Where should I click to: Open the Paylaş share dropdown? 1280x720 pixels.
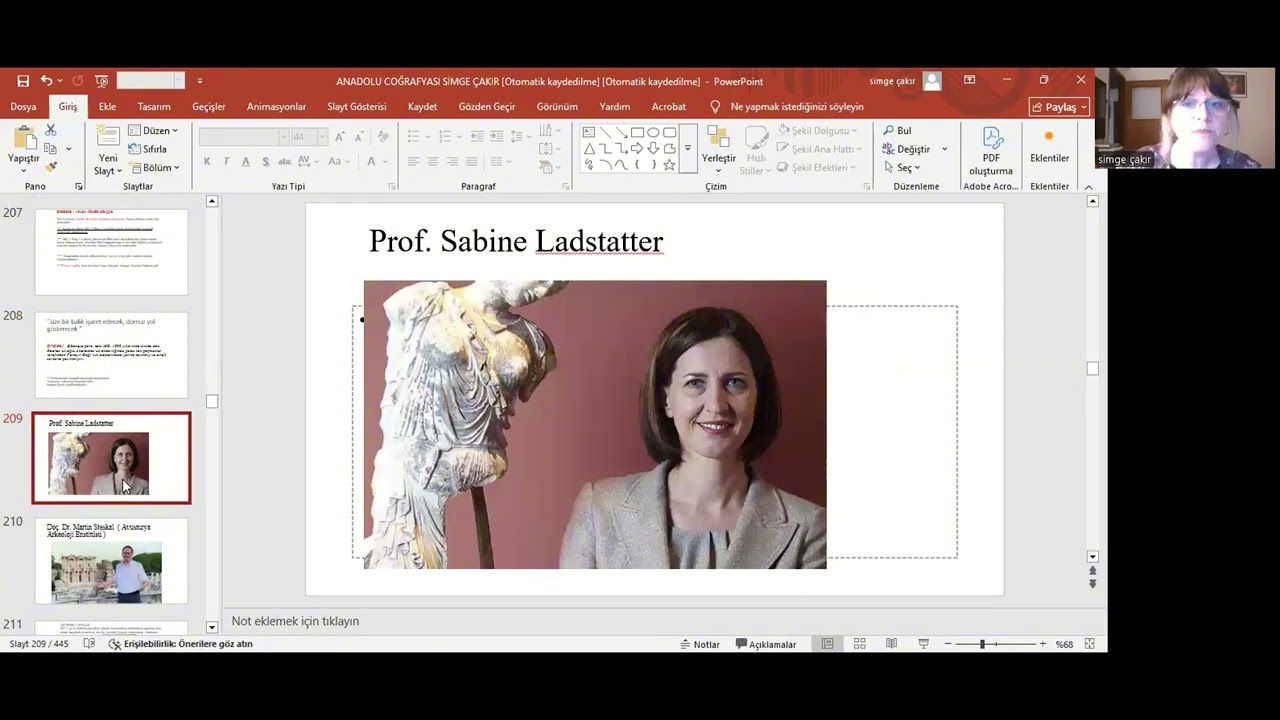click(1059, 107)
